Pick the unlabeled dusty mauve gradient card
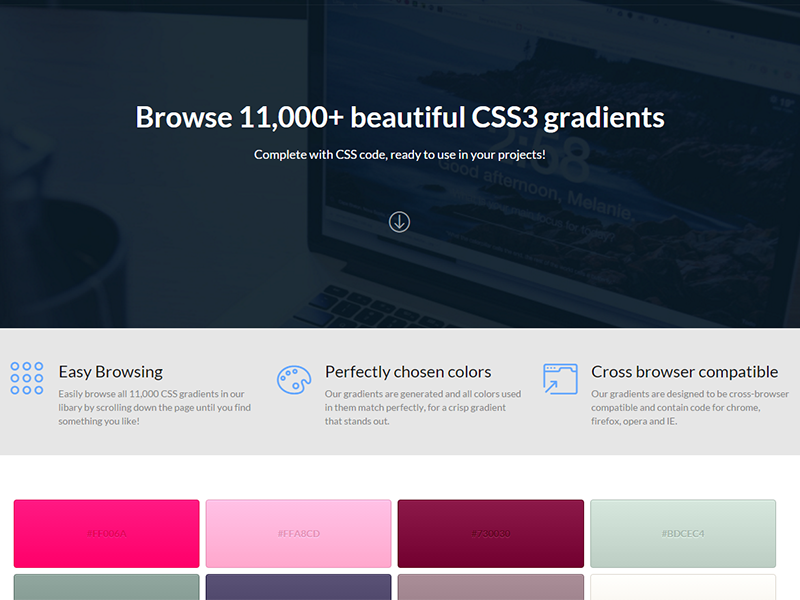 tap(491, 587)
